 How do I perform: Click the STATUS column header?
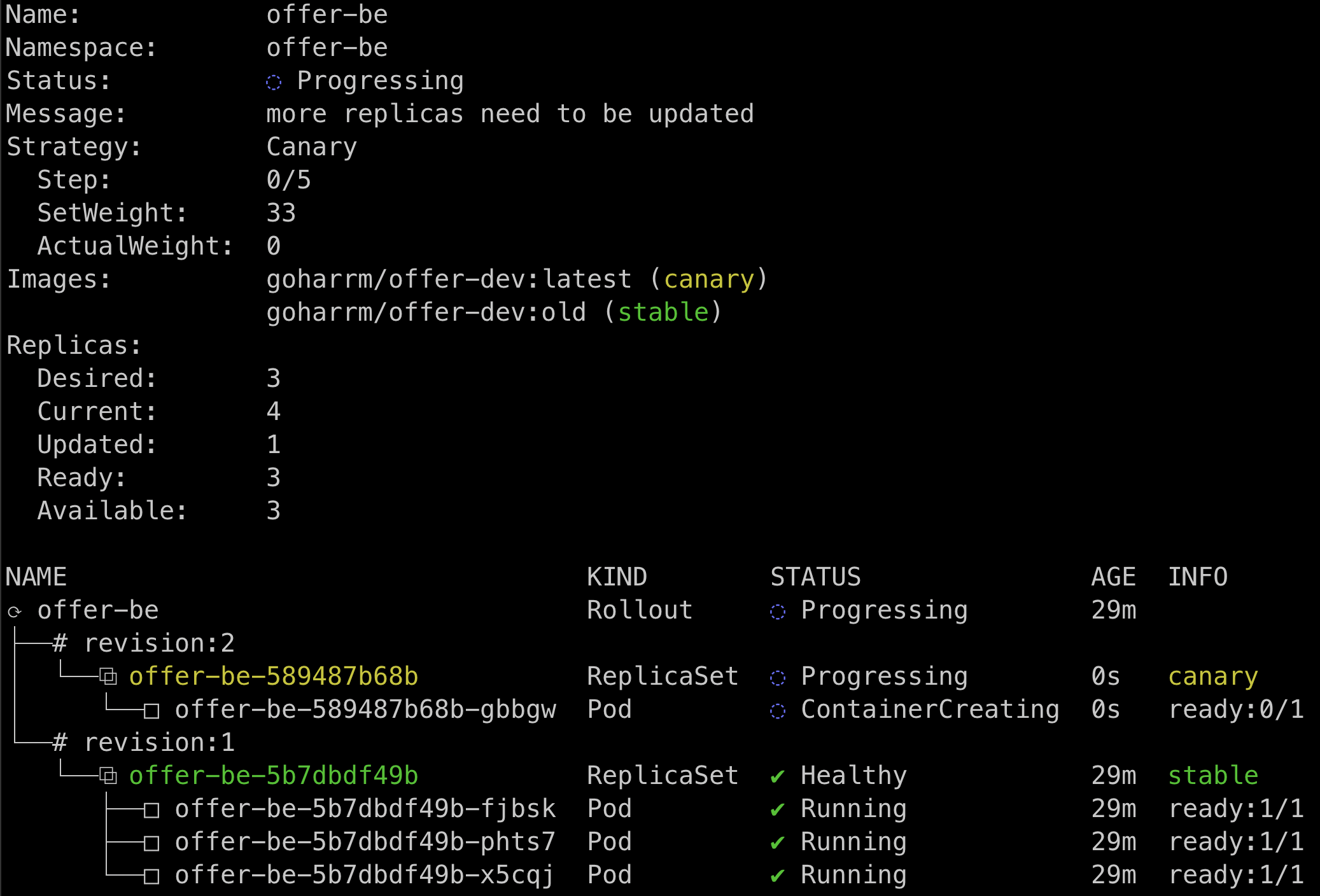pos(815,577)
